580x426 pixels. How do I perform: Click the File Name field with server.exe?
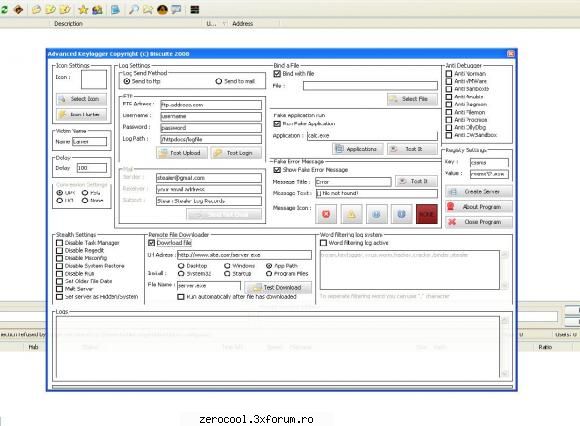click(209, 285)
